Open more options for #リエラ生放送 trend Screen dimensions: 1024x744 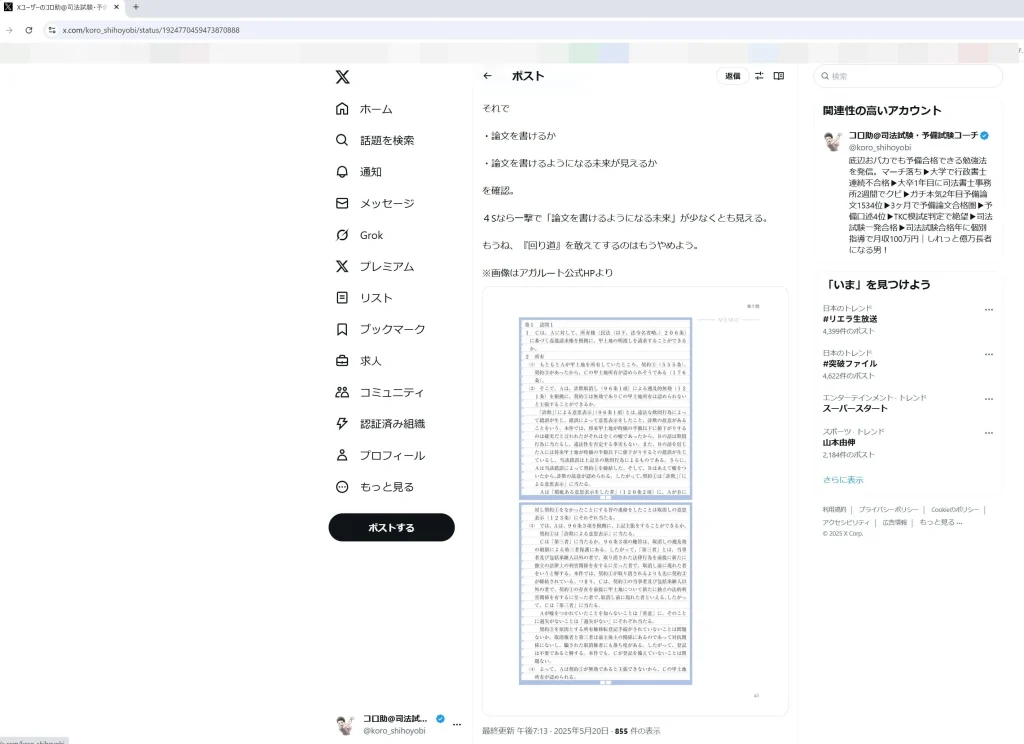[x=988, y=310]
